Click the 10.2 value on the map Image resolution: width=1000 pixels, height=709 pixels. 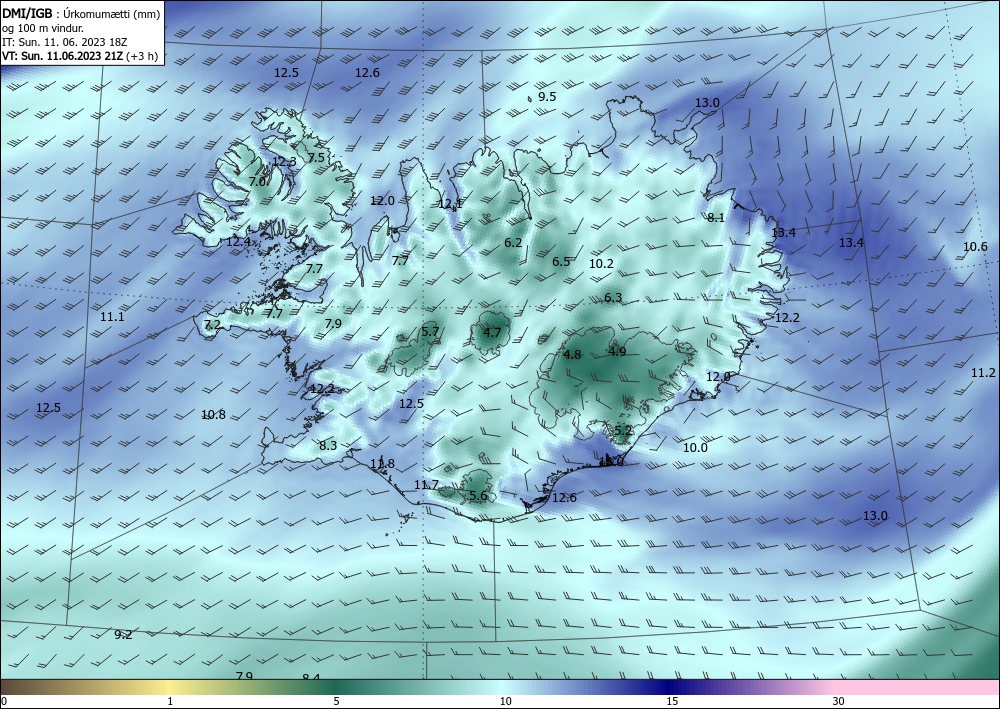click(x=601, y=263)
